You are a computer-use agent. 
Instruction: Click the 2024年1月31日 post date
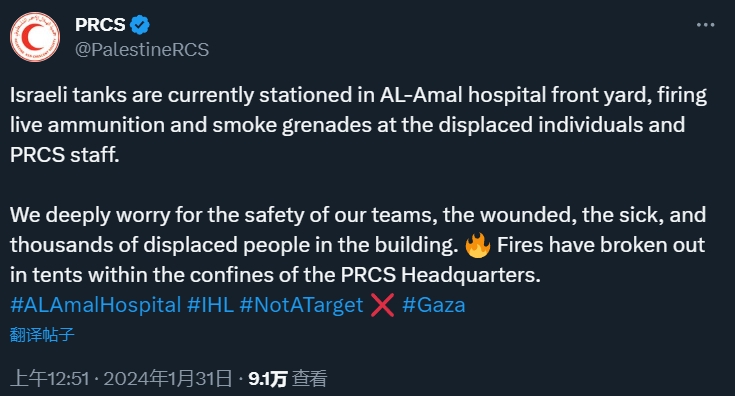168,379
